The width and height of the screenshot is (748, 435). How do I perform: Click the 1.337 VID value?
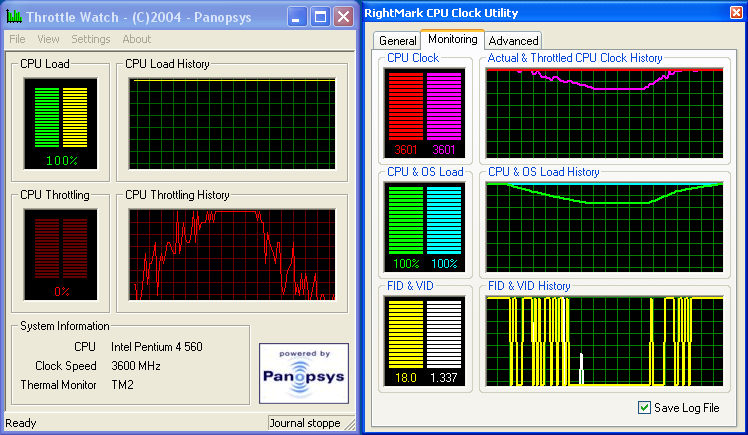[444, 378]
